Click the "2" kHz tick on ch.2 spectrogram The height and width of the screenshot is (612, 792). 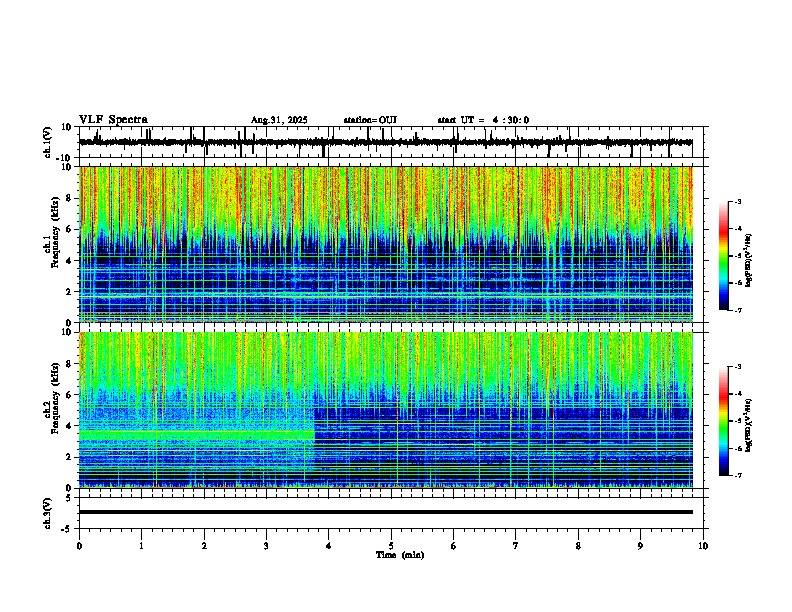(x=70, y=457)
